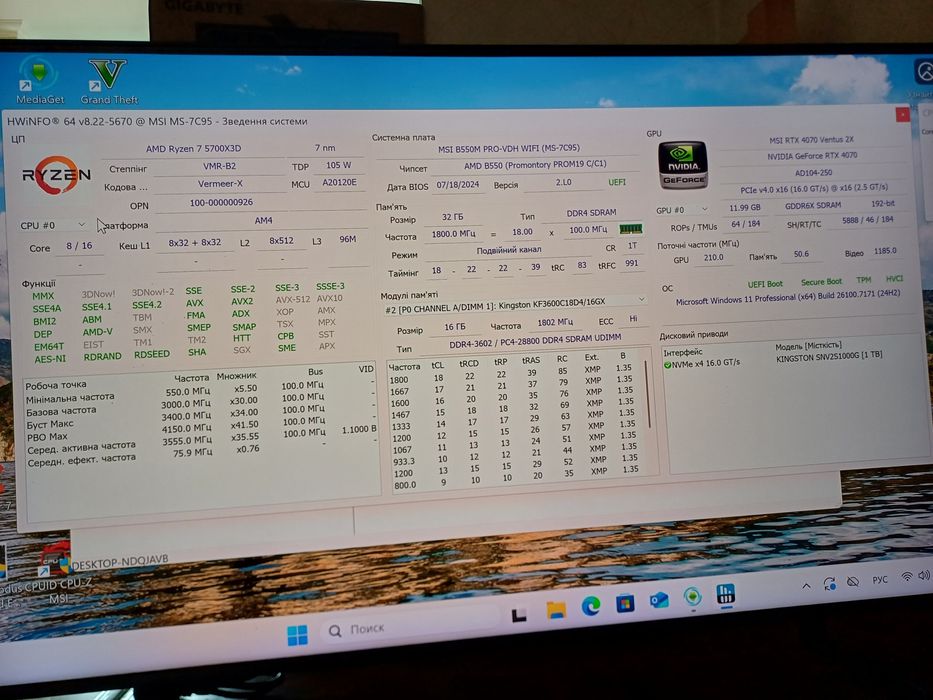Open the Grand Theft desktop shortcut

click(108, 82)
